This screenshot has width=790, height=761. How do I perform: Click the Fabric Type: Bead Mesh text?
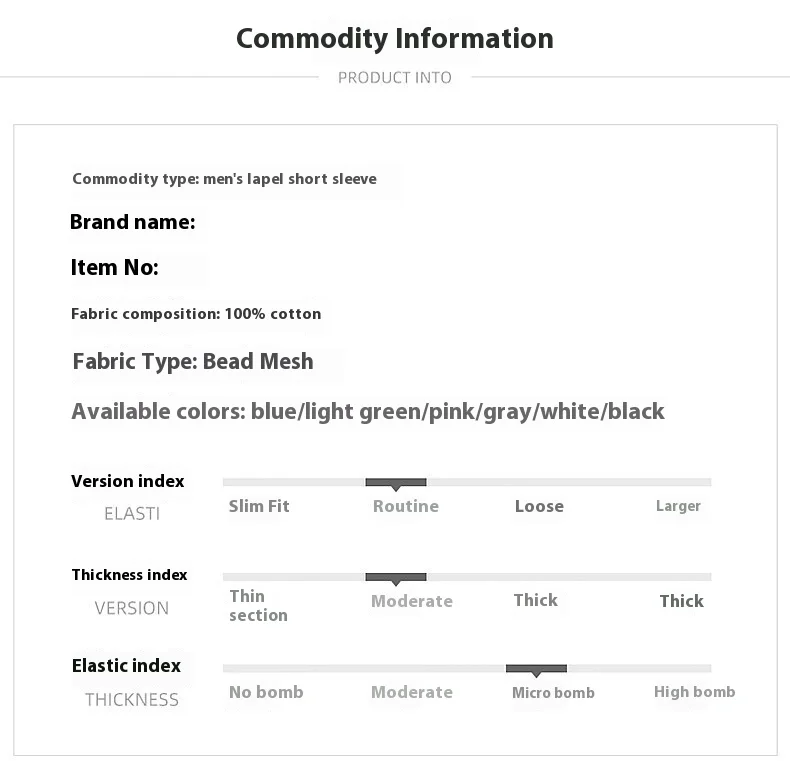coord(193,361)
